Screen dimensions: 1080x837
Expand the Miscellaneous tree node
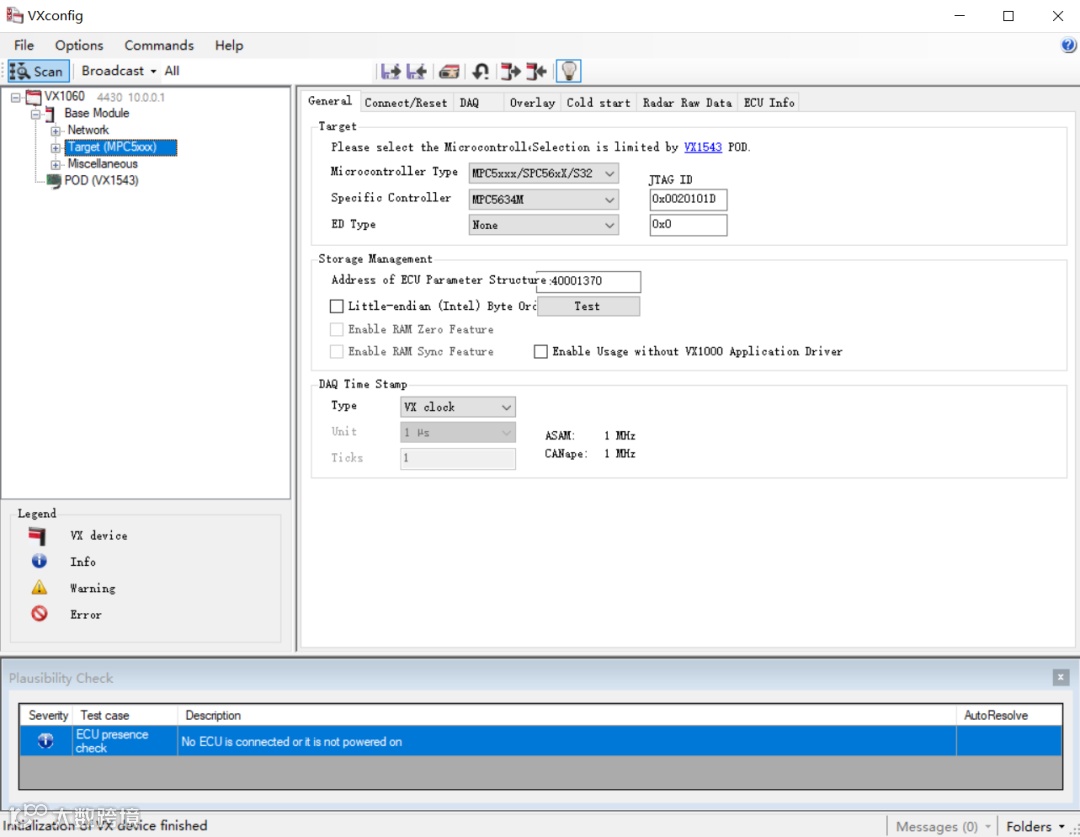[x=55, y=164]
